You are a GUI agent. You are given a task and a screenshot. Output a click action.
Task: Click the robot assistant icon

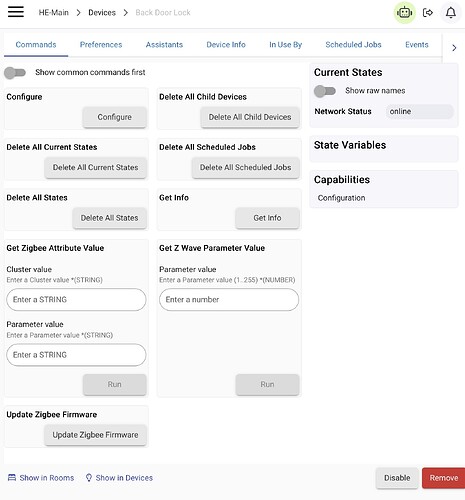click(x=404, y=13)
